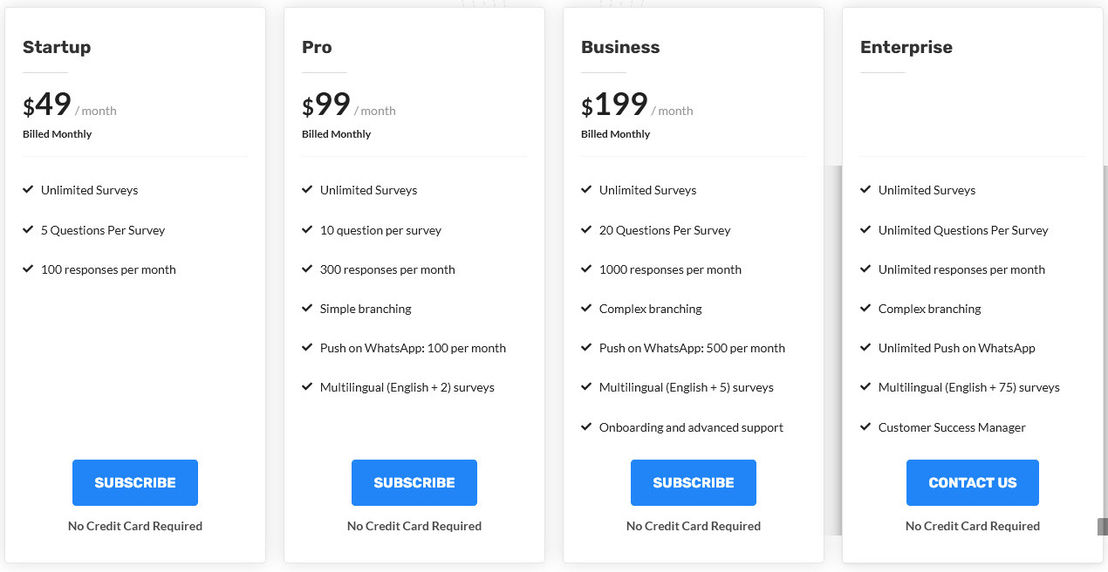Click the Startup plan title
The image size is (1108, 572).
coord(57,47)
